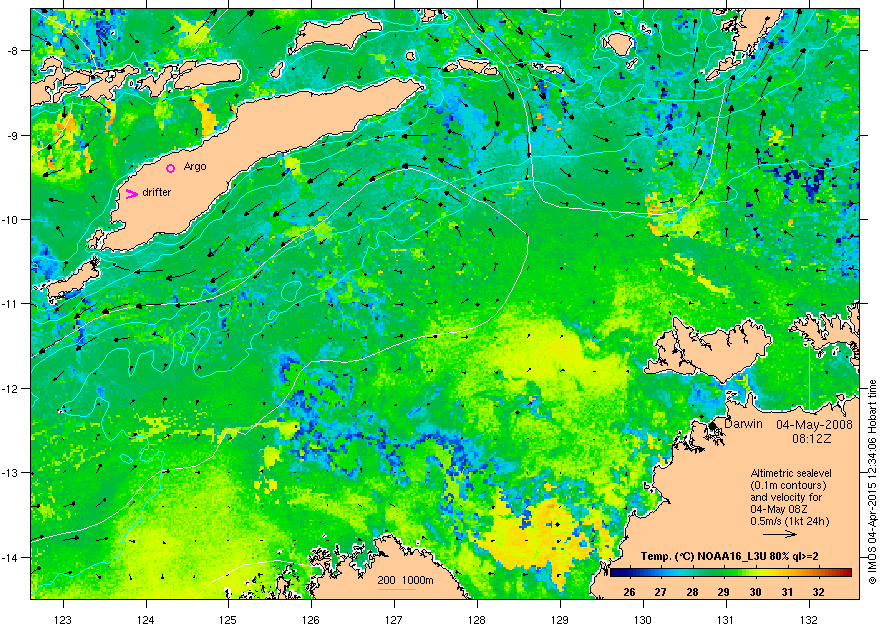The image size is (880, 630).
Task: Click the color bar value 27
Action: pos(660,592)
